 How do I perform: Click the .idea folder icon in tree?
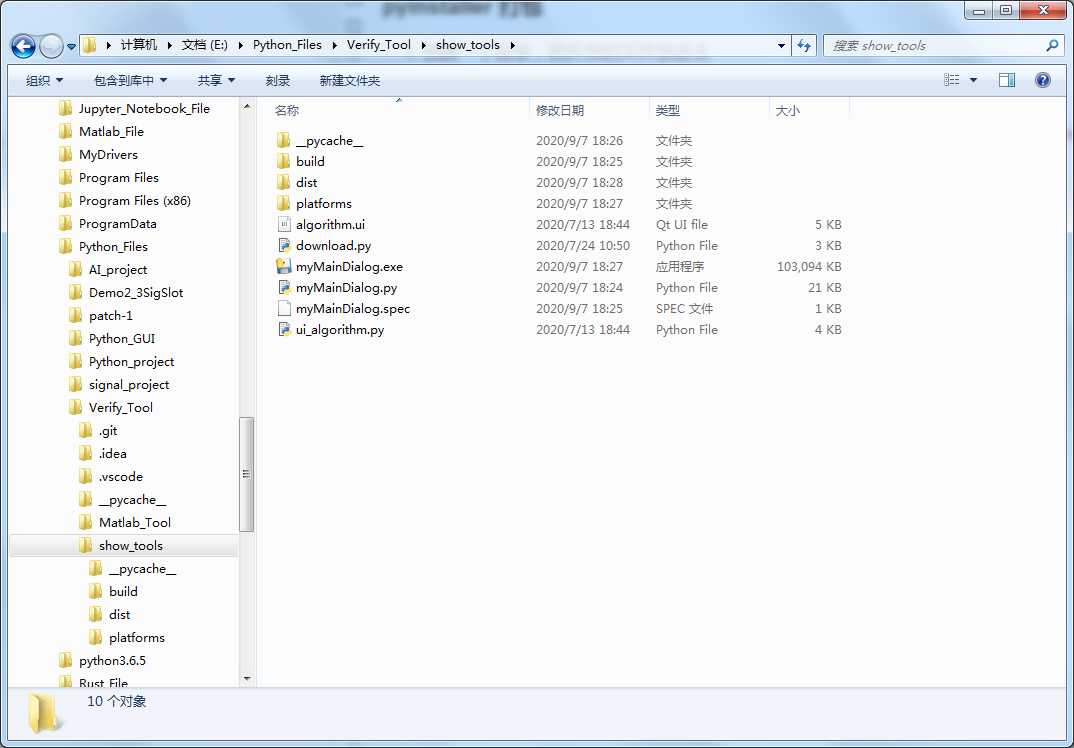click(86, 453)
